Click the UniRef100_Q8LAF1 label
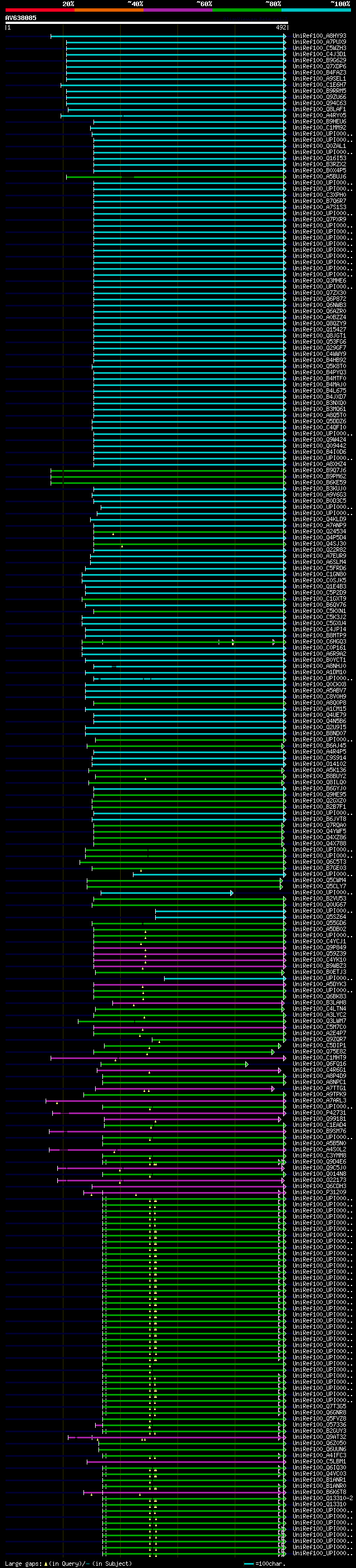 (x=319, y=109)
